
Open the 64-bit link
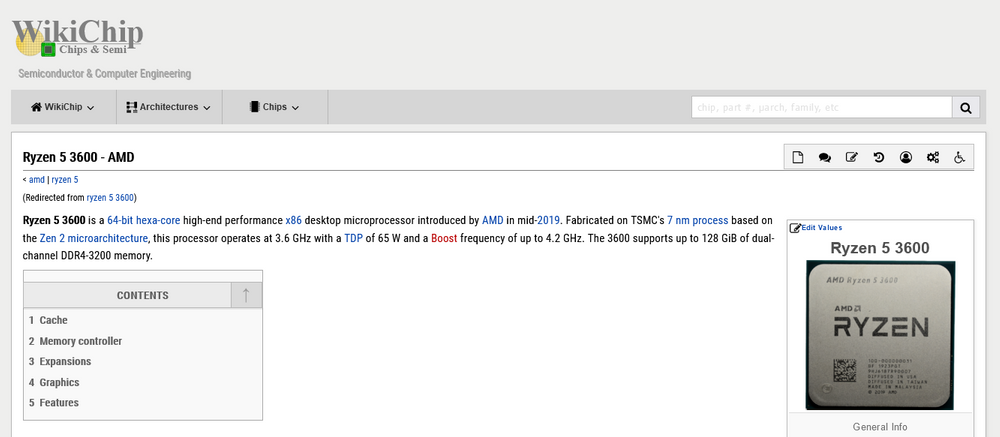tap(121, 221)
